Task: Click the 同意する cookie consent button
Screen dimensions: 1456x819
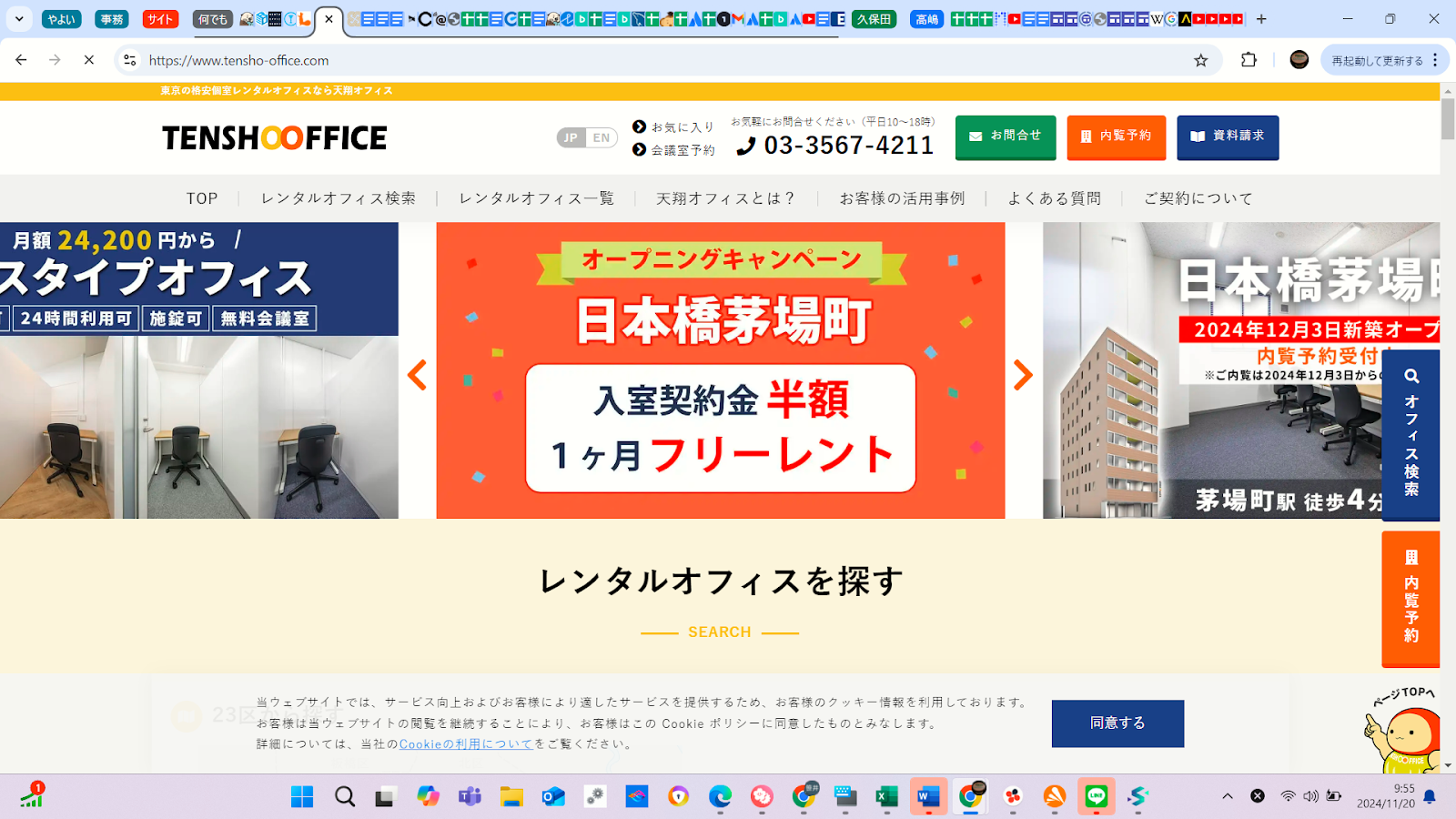Action: 1117,723
